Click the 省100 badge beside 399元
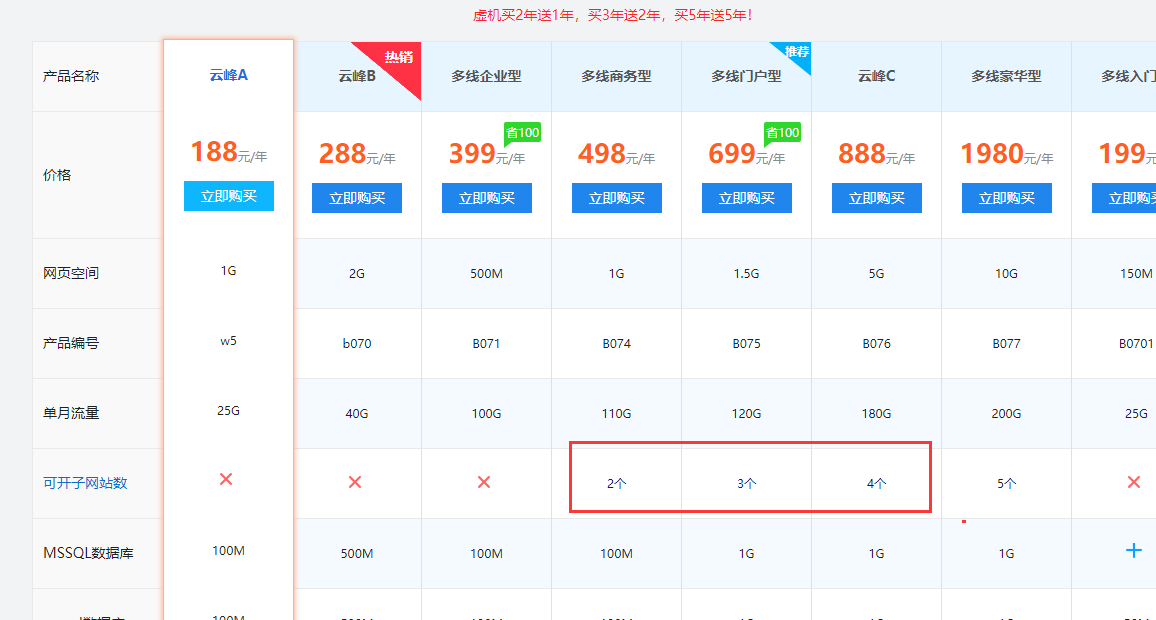The width and height of the screenshot is (1156, 620). click(522, 131)
